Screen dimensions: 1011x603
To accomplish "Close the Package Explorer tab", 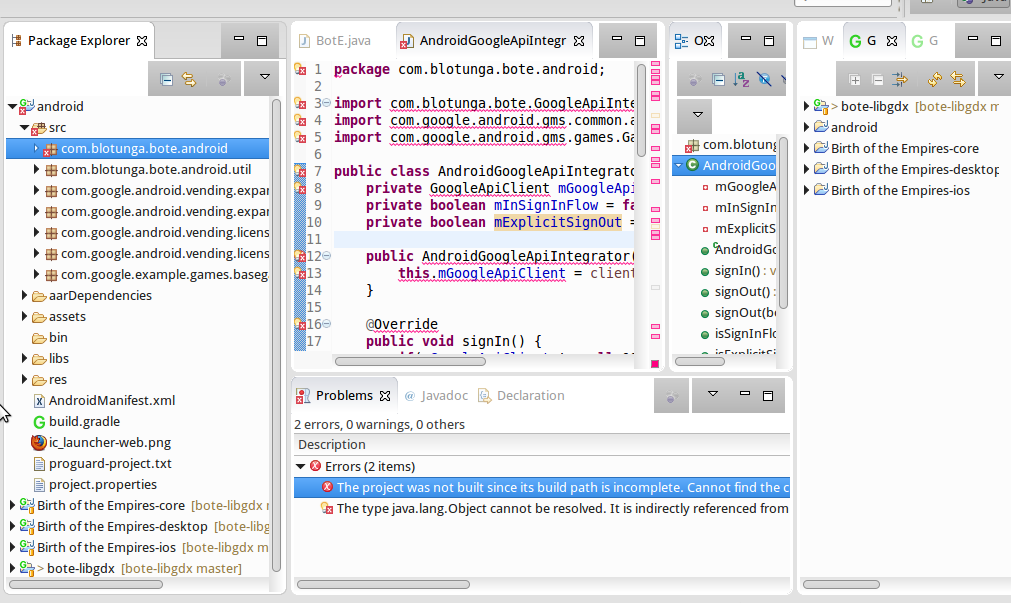I will point(142,41).
